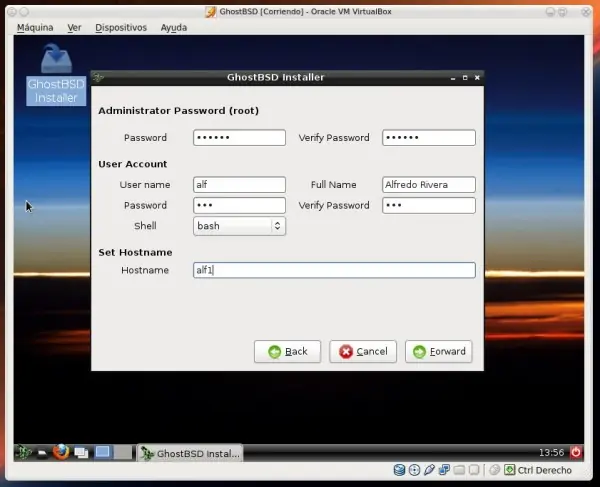Screen dimensions: 600x487
Task: Click the installer window's title bar menu icon
Action: pyautogui.click(x=98, y=77)
